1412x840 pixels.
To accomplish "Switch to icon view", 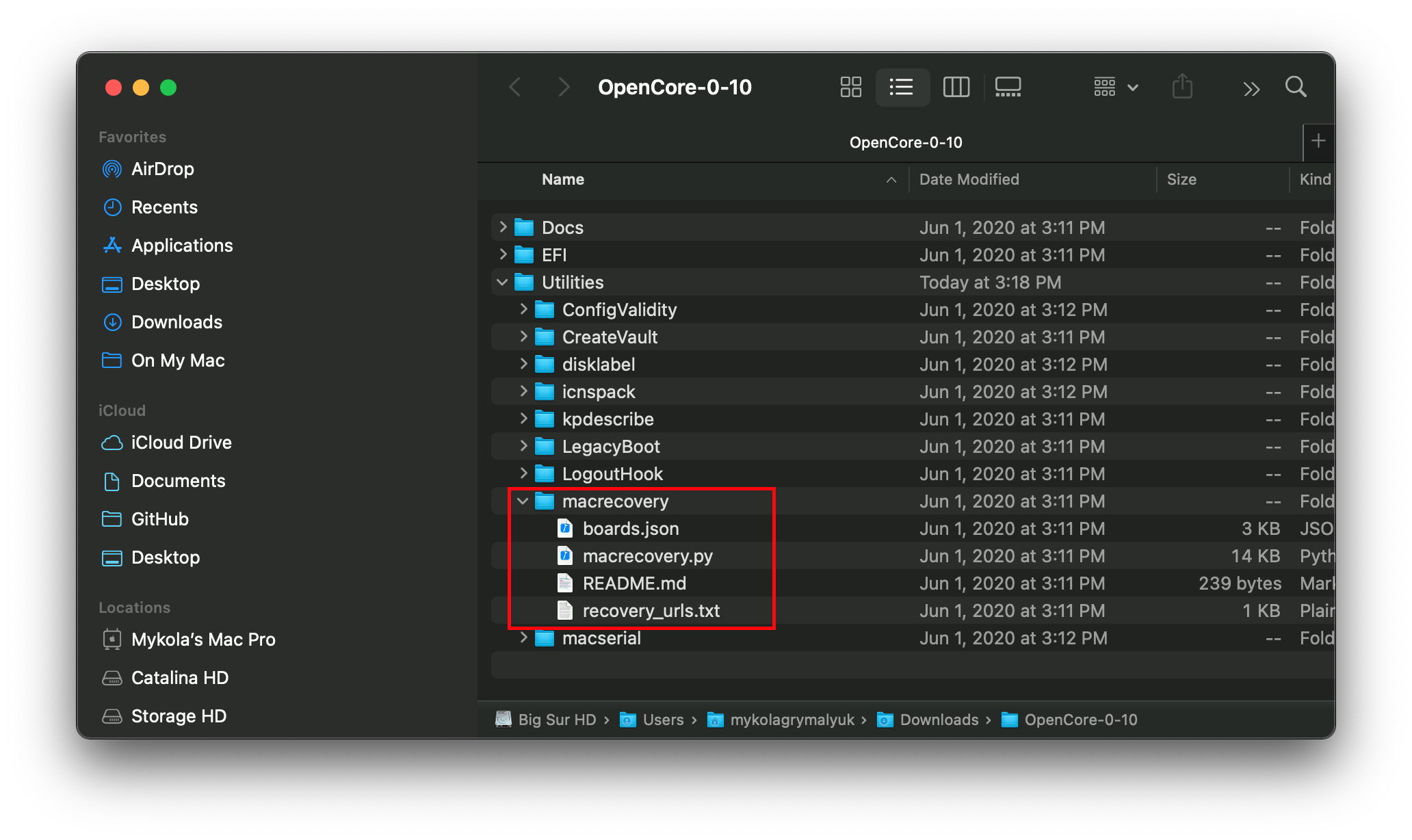I will 850,87.
